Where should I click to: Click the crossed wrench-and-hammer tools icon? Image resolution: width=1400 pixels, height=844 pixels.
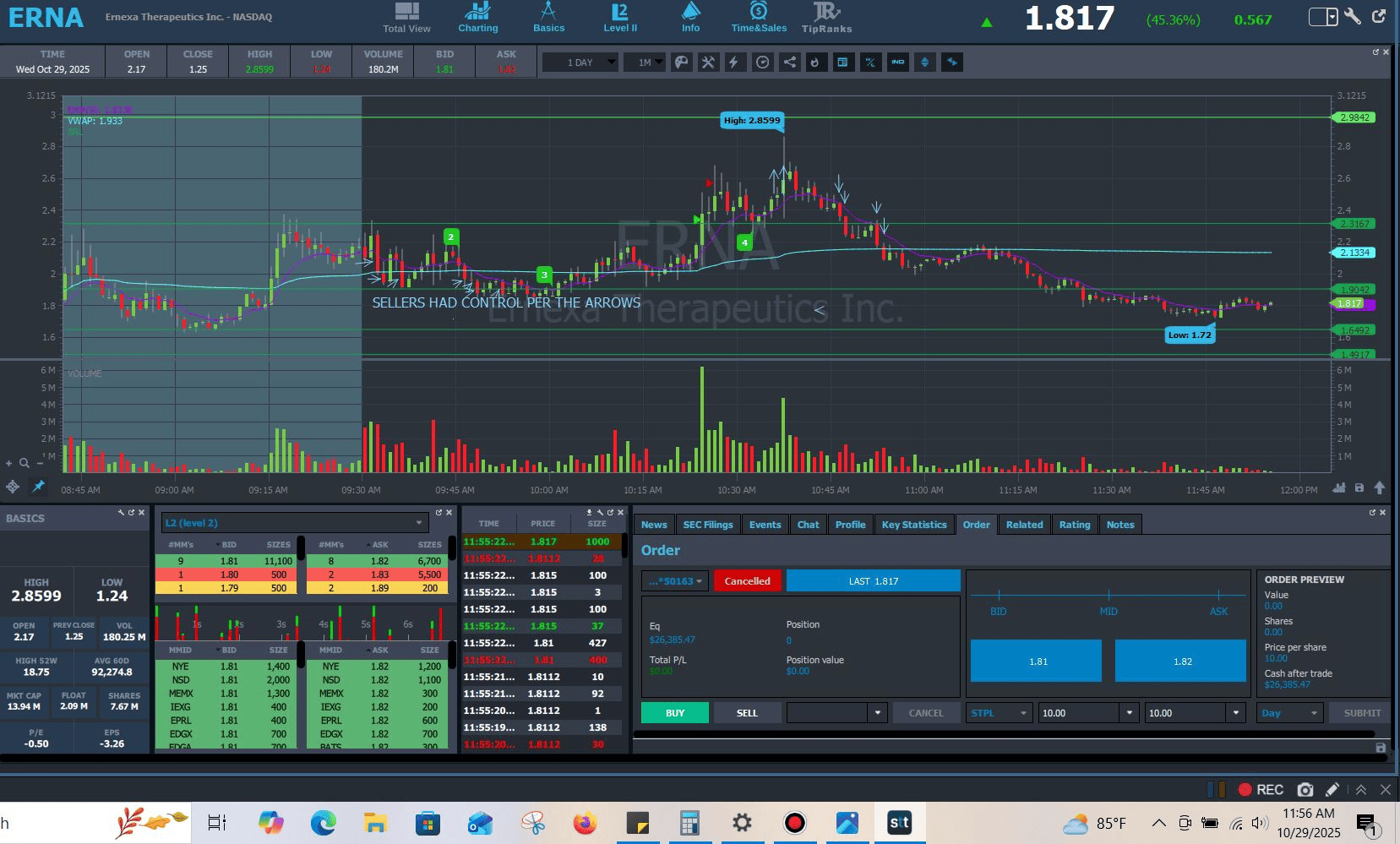point(708,63)
